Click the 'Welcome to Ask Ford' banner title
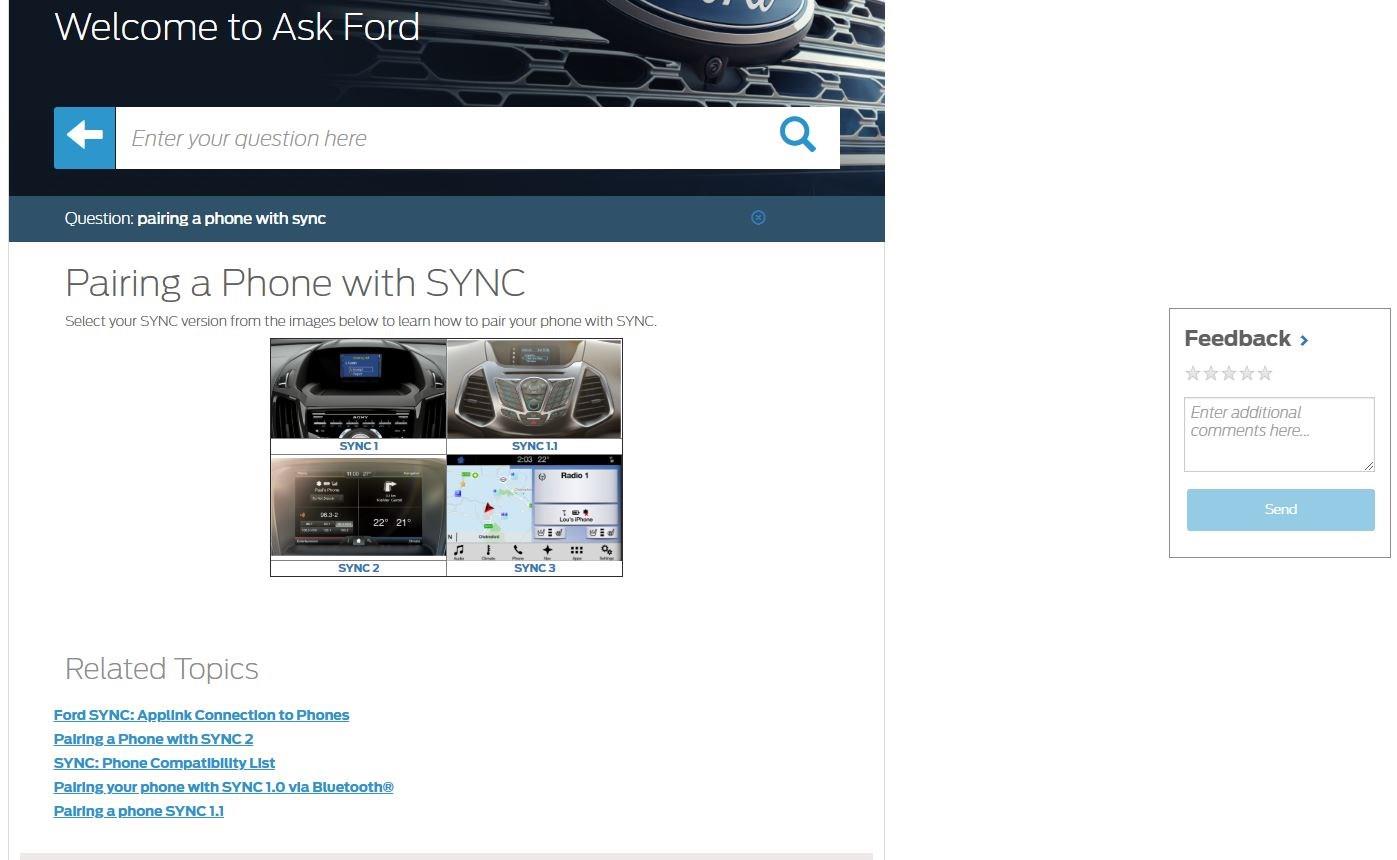This screenshot has height=860, width=1397. 237,27
